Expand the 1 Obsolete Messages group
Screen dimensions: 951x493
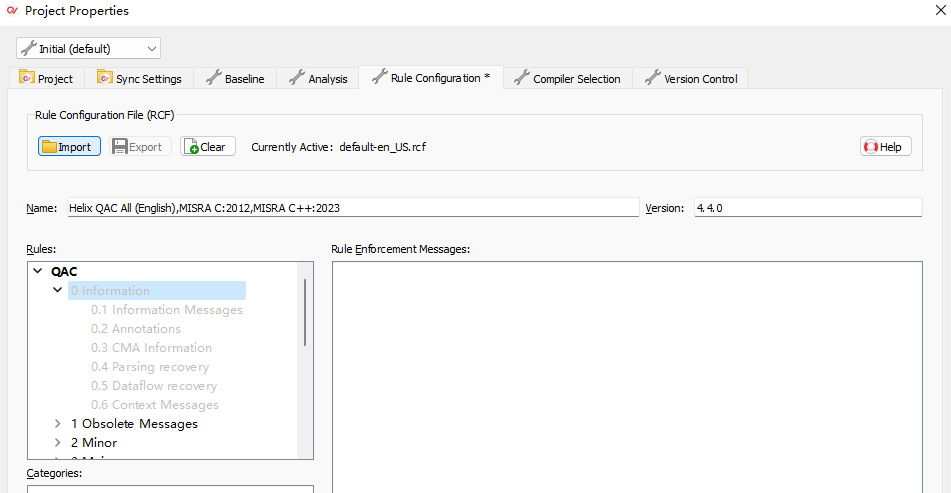[x=58, y=424]
